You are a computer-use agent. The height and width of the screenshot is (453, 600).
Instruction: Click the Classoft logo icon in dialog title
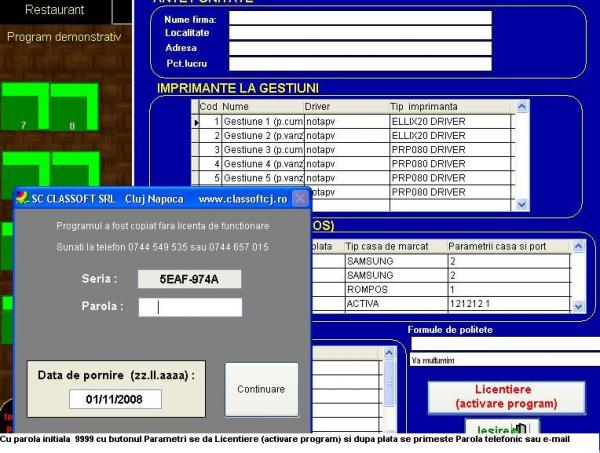click(x=22, y=199)
